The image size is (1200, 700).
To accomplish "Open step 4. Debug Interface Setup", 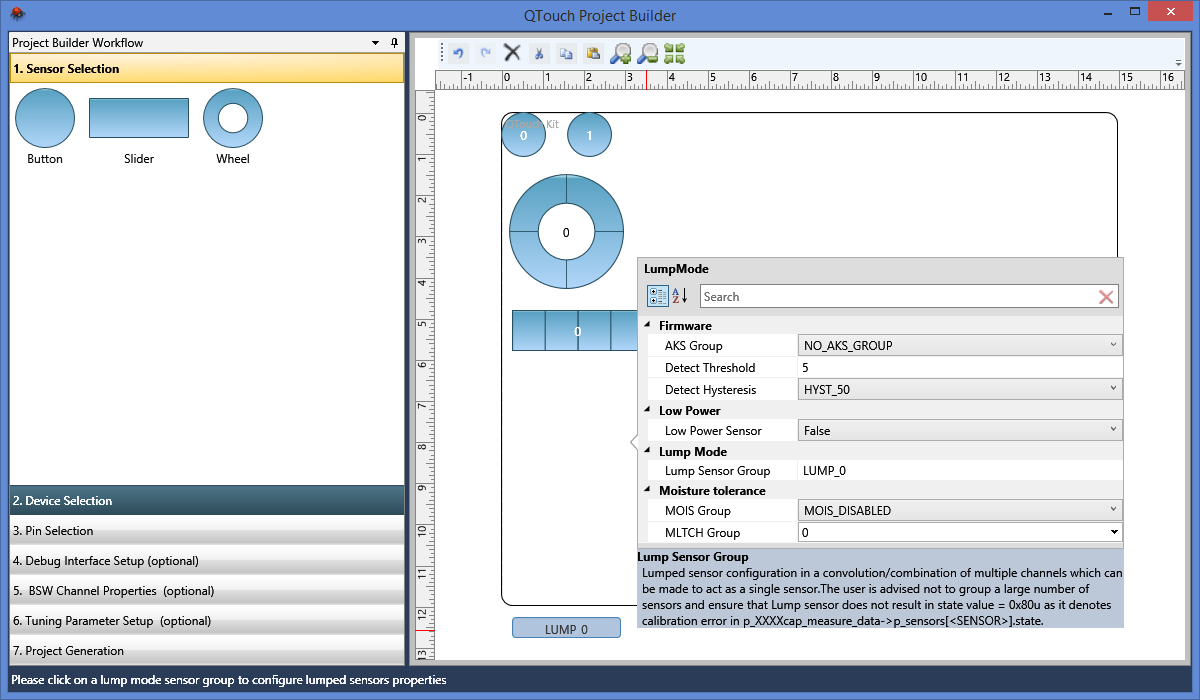I will click(x=207, y=561).
